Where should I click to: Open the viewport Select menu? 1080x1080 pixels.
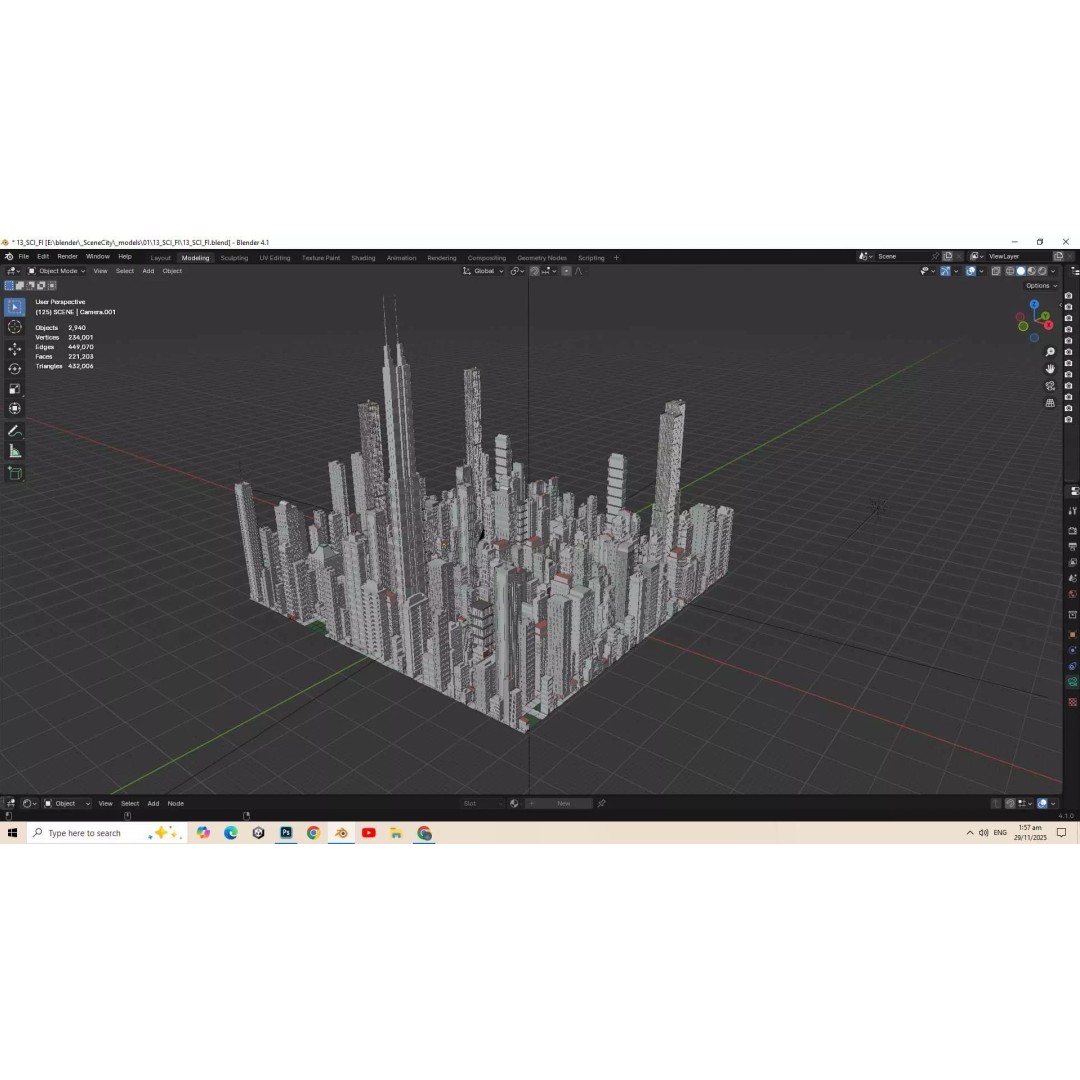tap(125, 271)
